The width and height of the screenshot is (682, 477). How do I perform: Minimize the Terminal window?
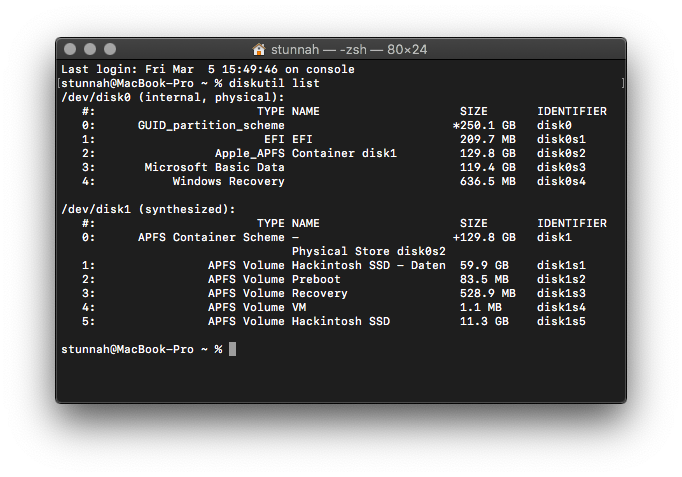90,49
